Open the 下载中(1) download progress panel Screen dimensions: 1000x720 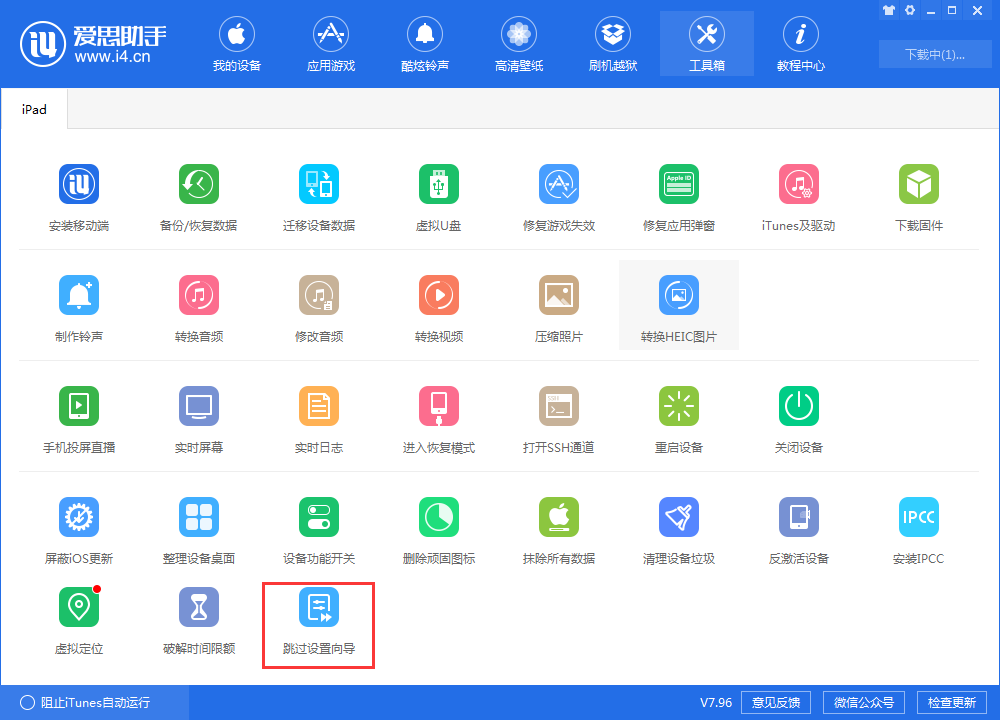935,55
